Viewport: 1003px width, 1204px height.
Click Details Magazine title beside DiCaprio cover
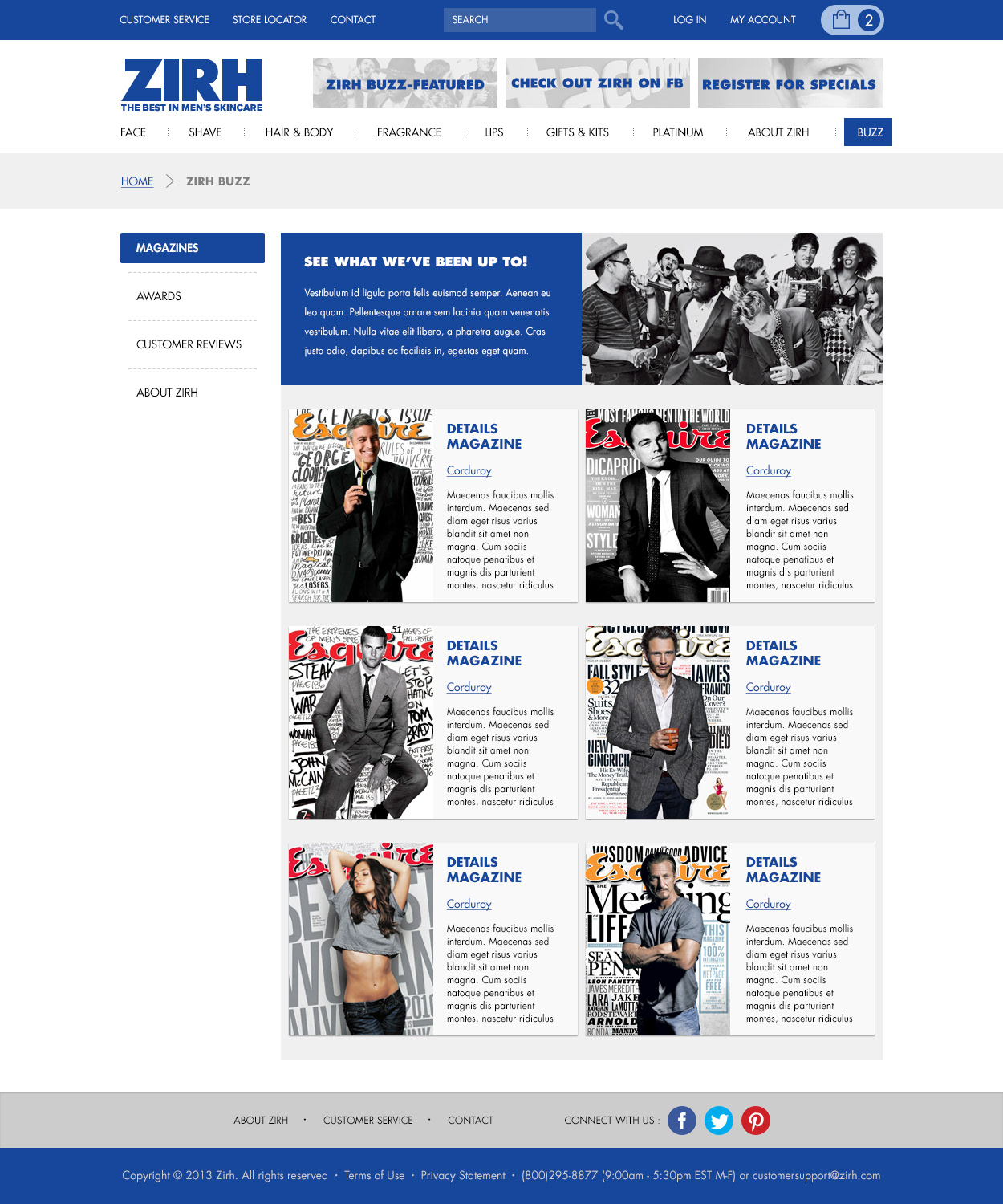pos(784,437)
